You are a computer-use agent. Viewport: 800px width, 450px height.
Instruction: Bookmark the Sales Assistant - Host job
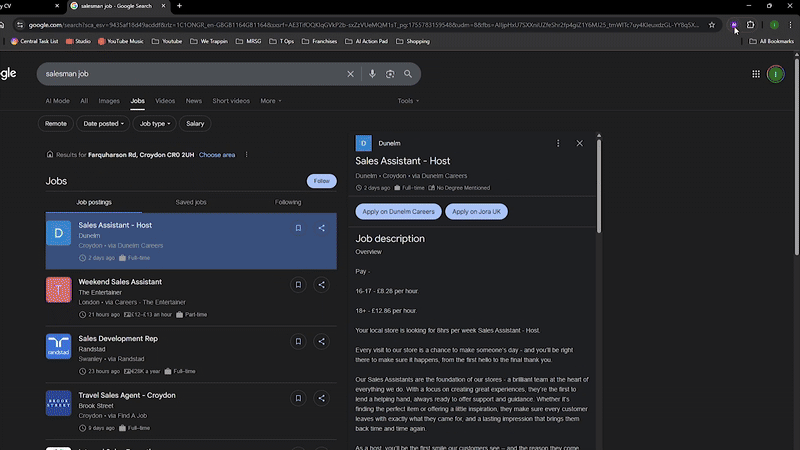pyautogui.click(x=298, y=228)
